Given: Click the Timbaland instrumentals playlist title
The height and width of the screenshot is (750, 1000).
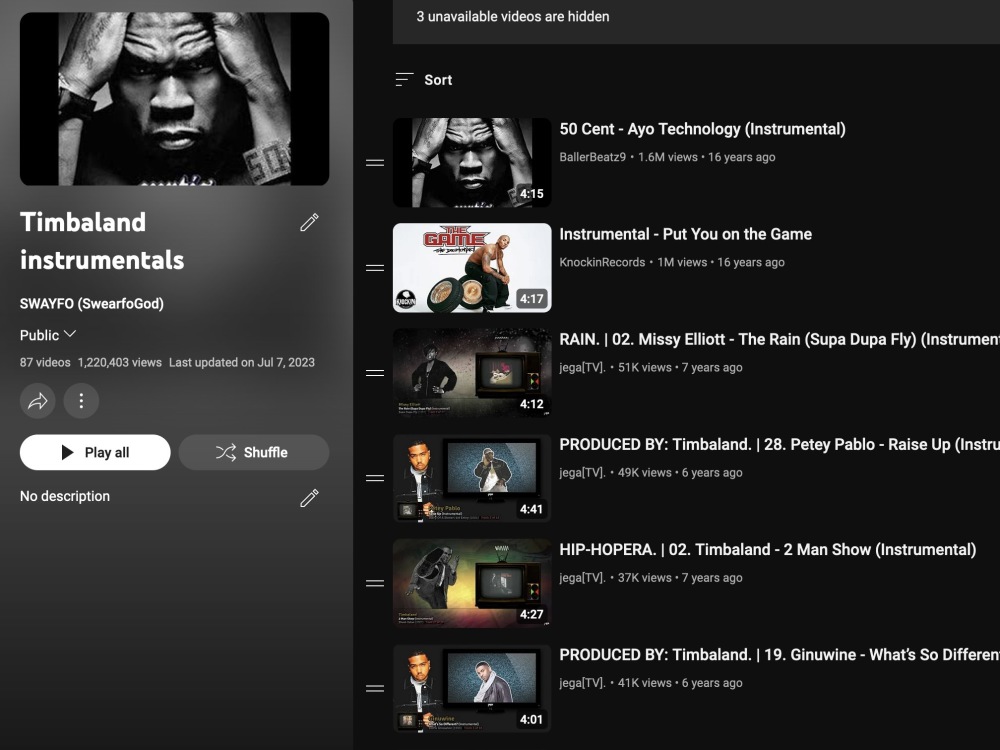Looking at the screenshot, I should coord(102,241).
